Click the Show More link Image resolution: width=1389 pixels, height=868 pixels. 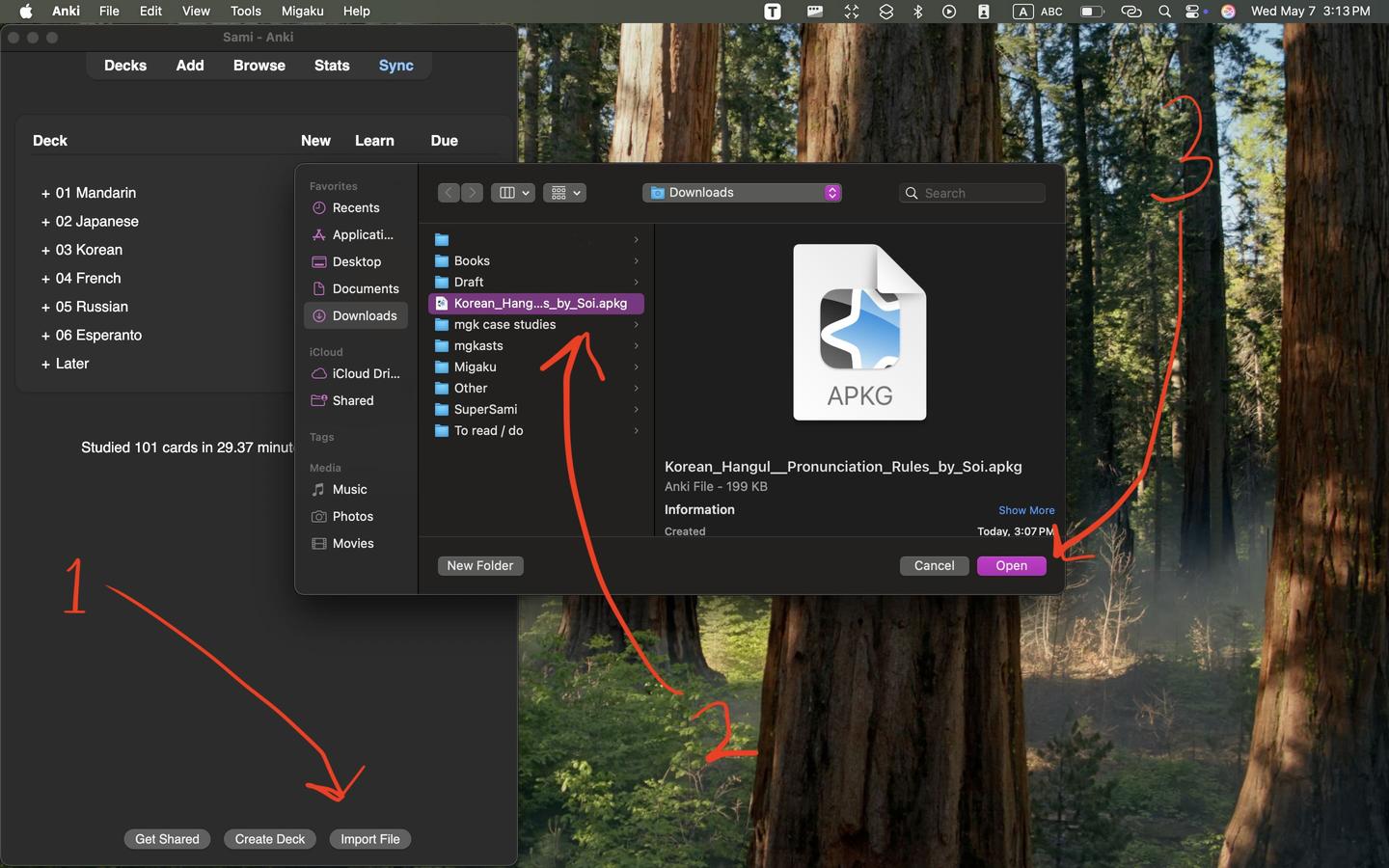(1025, 510)
